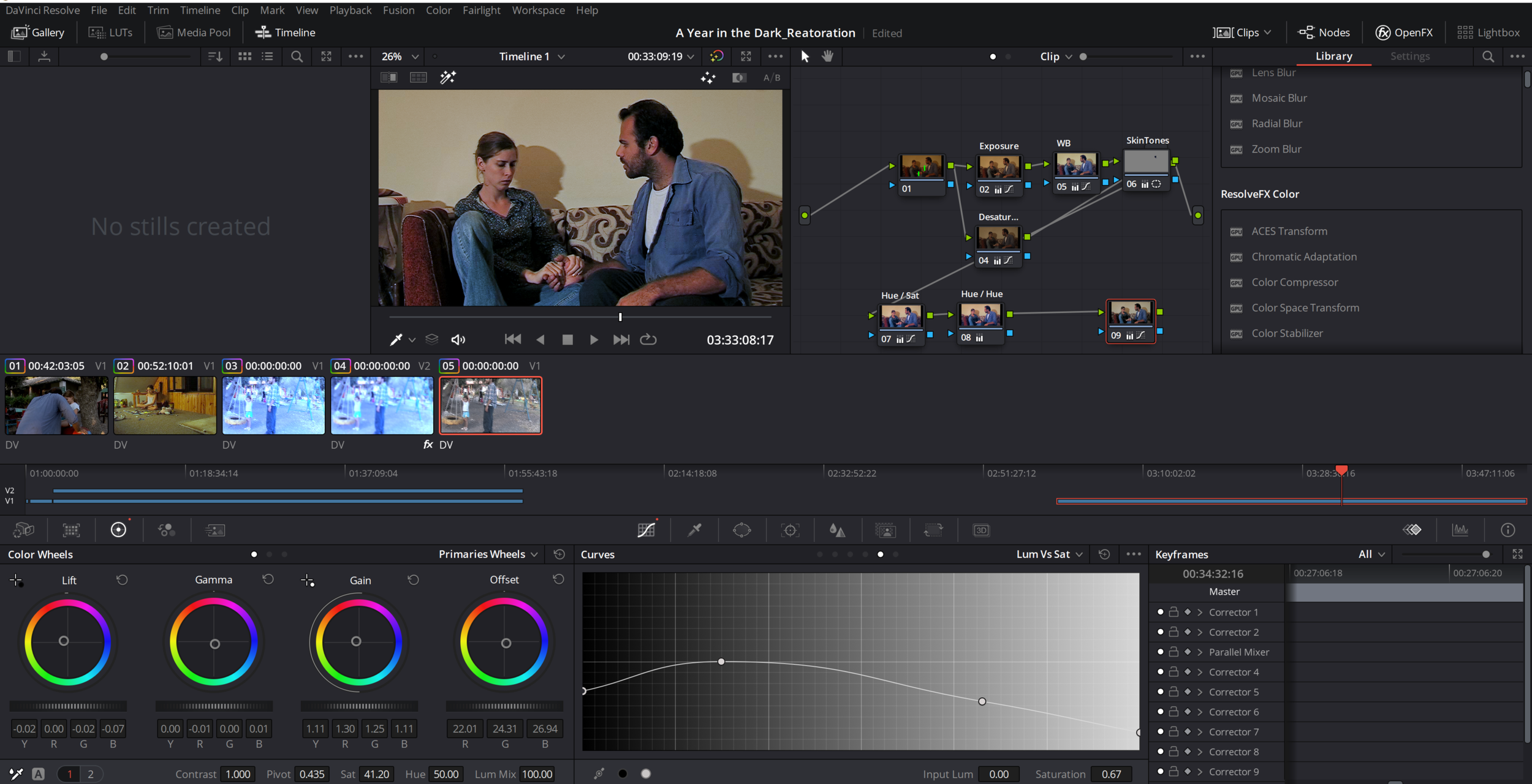The height and width of the screenshot is (784, 1532).
Task: Select the arrow pointer tool in node editor
Action: click(x=805, y=56)
